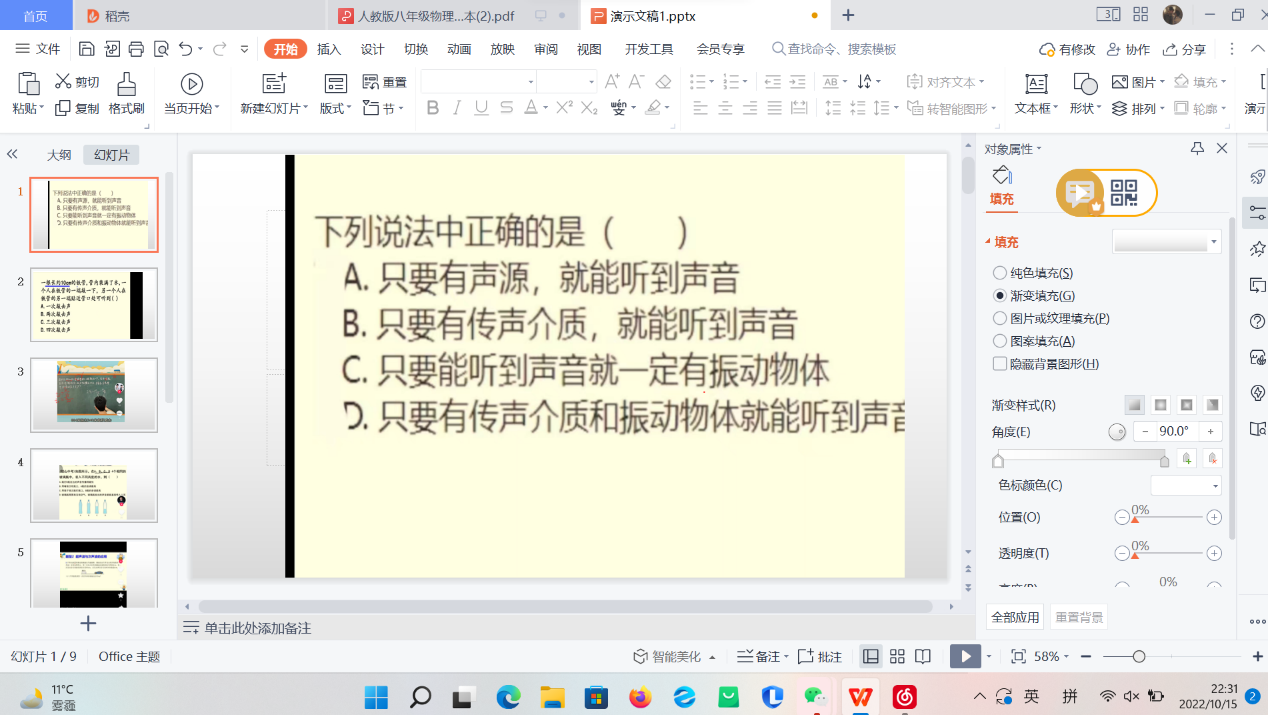Open the Insert (插入) ribbon tab
Image resolution: width=1268 pixels, height=715 pixels.
click(x=329, y=50)
